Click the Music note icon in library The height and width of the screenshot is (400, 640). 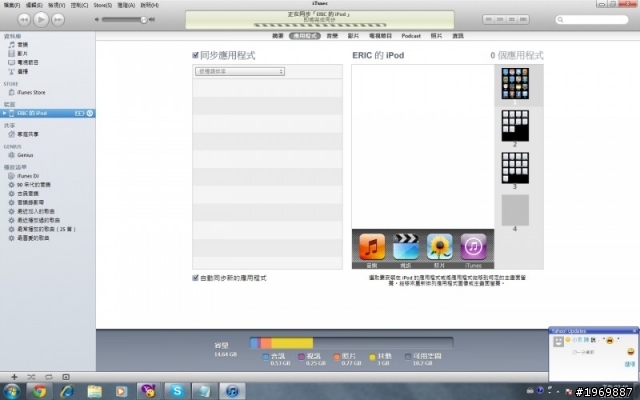[11, 44]
